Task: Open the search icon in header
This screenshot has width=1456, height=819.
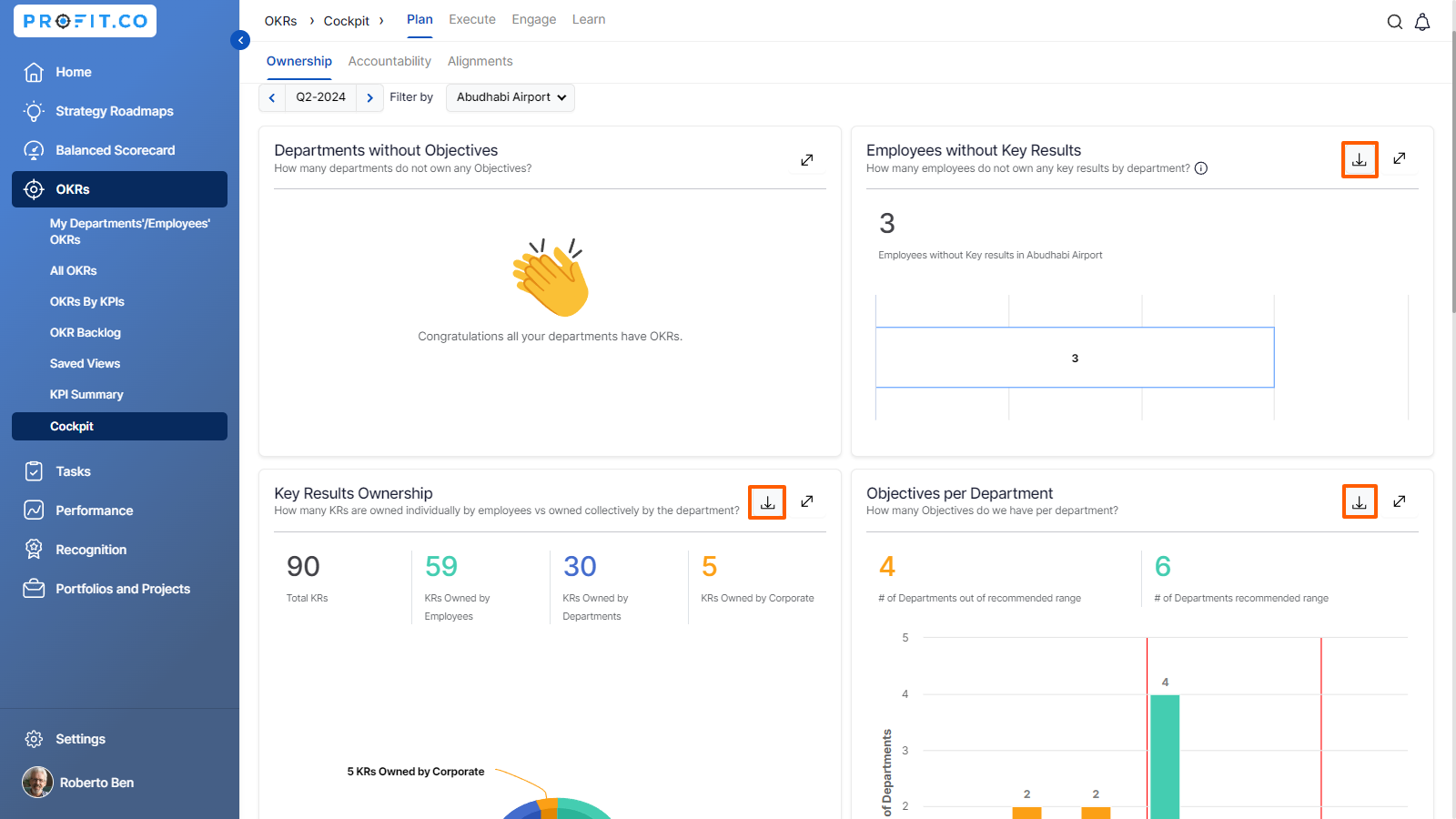Action: (x=1394, y=22)
